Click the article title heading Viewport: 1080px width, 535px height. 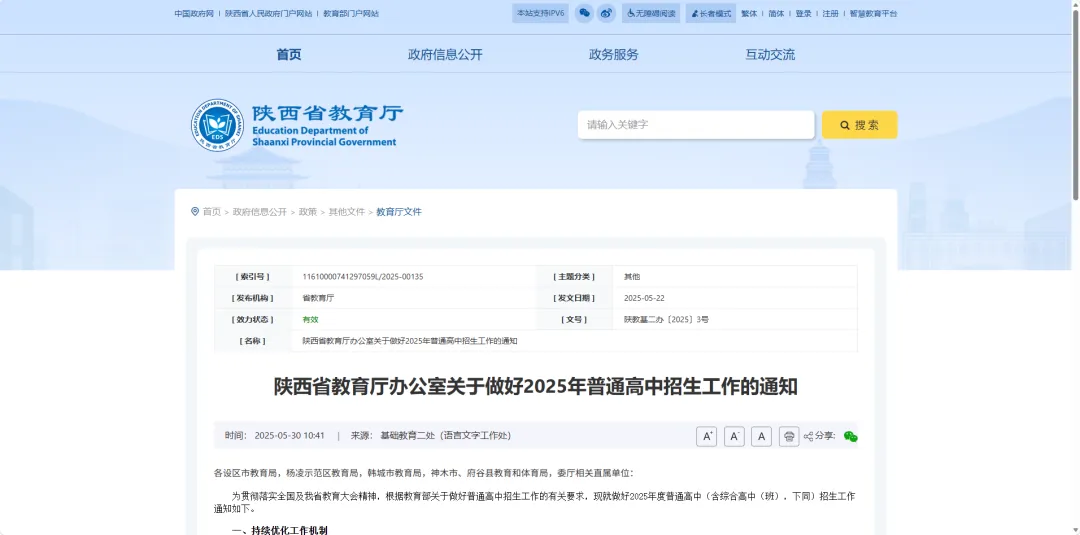click(x=536, y=386)
